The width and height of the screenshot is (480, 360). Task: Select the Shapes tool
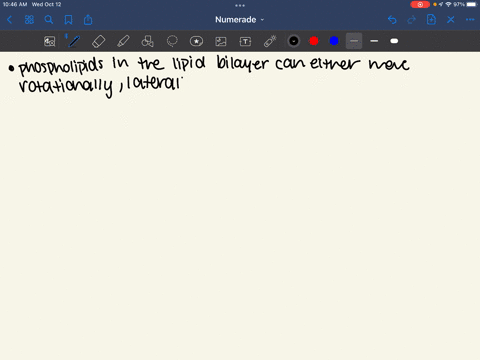click(x=147, y=41)
